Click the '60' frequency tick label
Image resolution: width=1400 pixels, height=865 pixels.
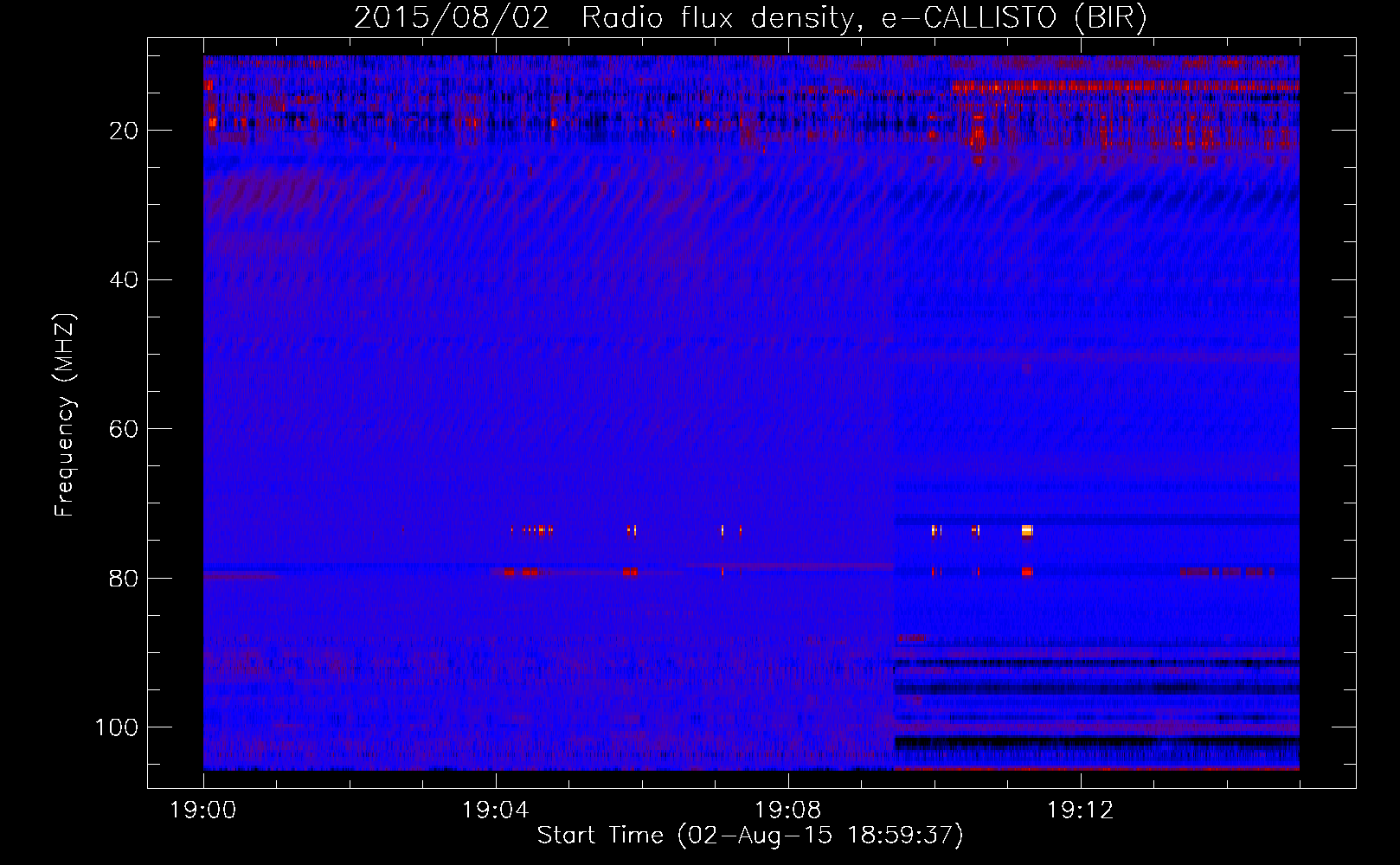124,430
